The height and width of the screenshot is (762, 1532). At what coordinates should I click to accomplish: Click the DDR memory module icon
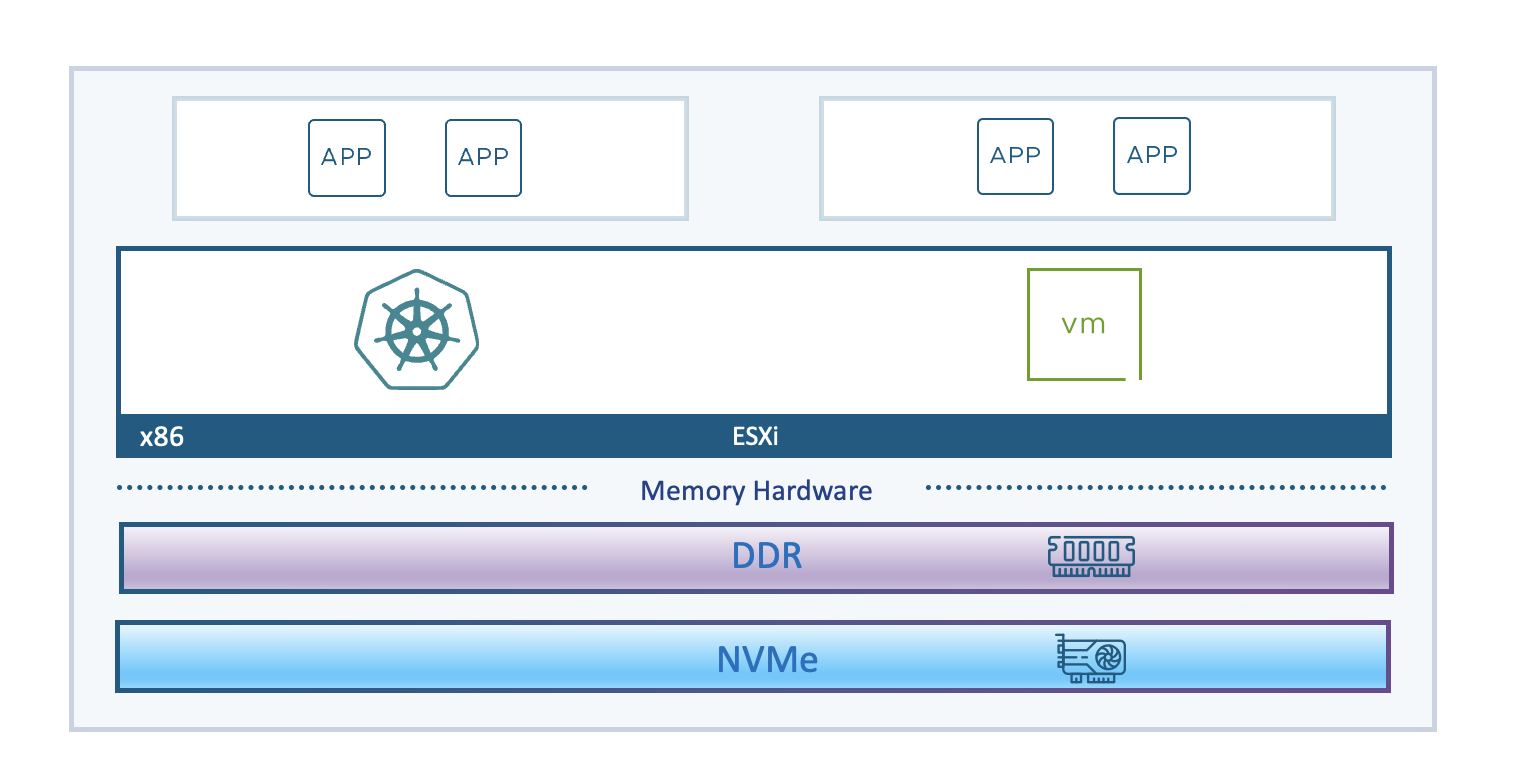[1092, 555]
